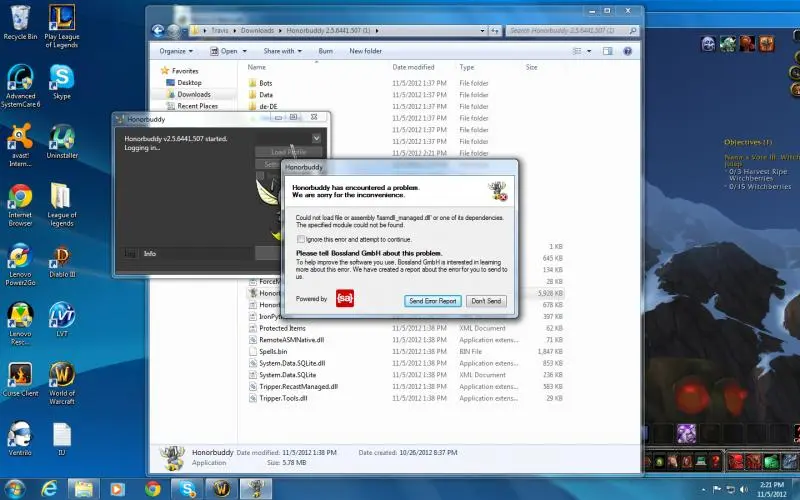Open the Uninstaller desktop shortcut
800x500 pixels.
[62, 141]
